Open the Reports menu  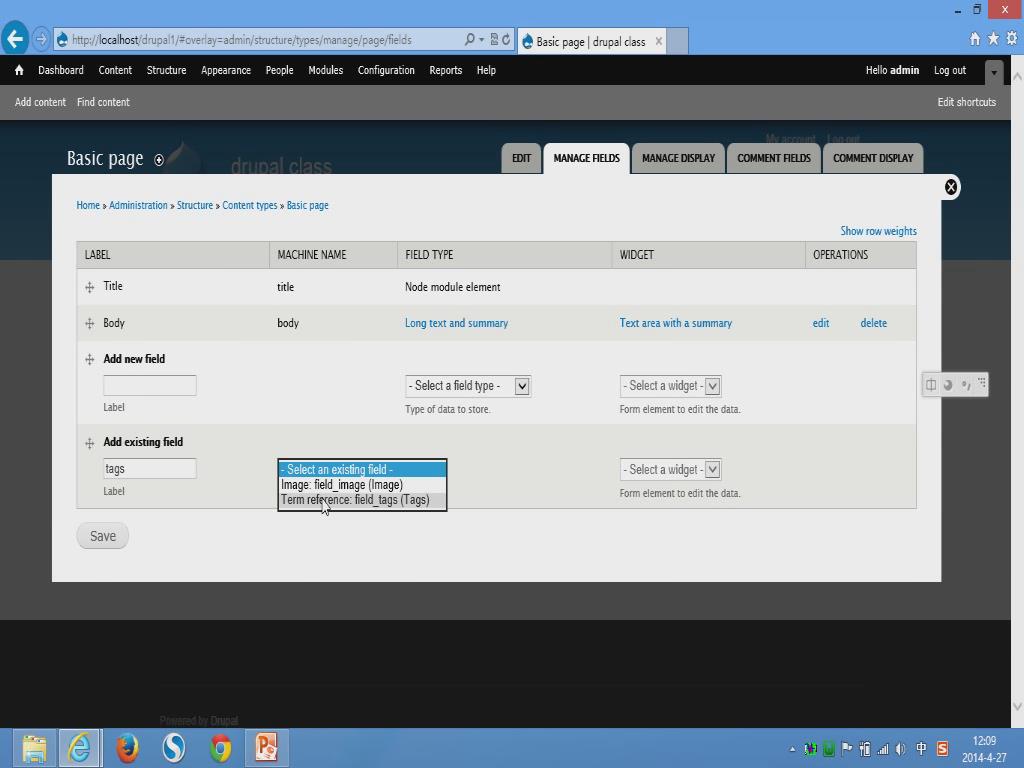coord(445,70)
